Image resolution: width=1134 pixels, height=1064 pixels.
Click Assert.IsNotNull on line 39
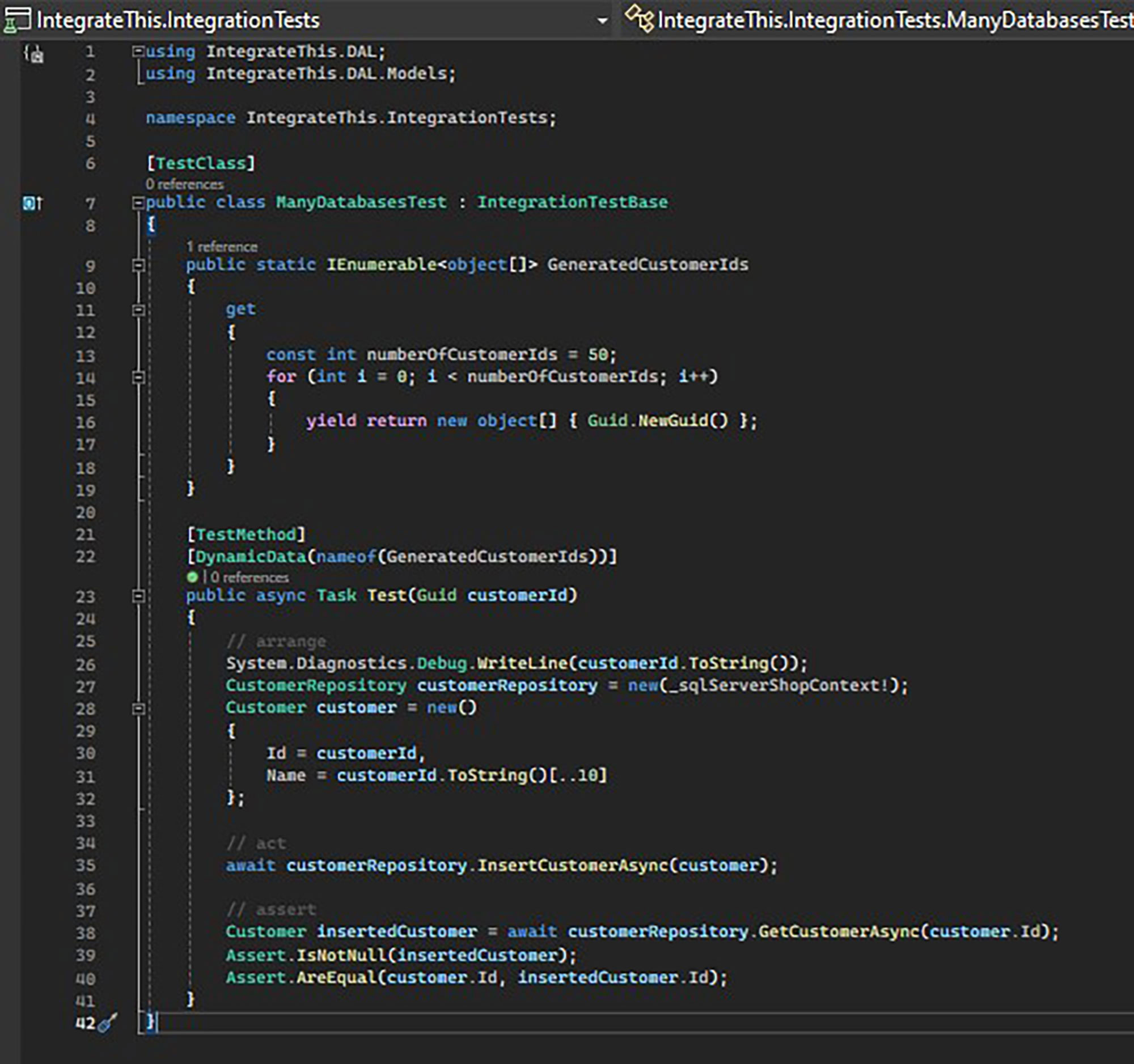tap(306, 955)
